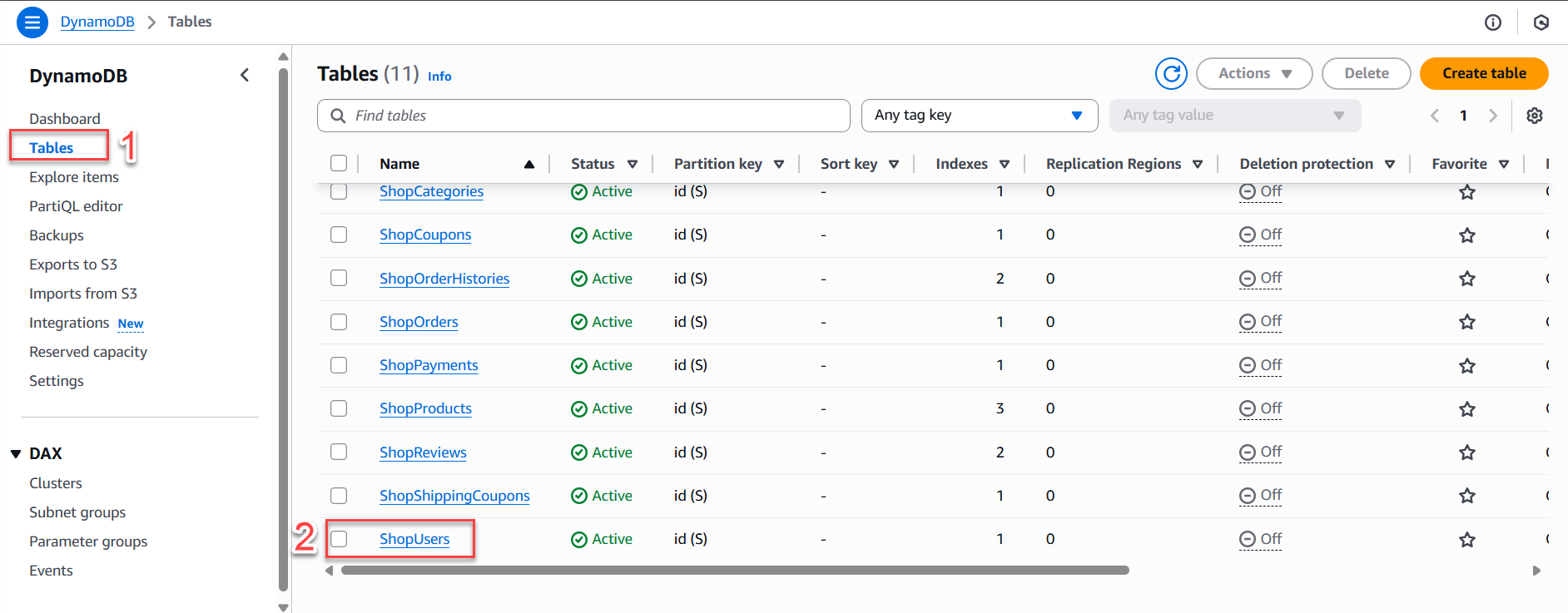Sort by Replication Regions column arrow
Image resolution: width=1568 pixels, height=613 pixels.
coord(1198,165)
